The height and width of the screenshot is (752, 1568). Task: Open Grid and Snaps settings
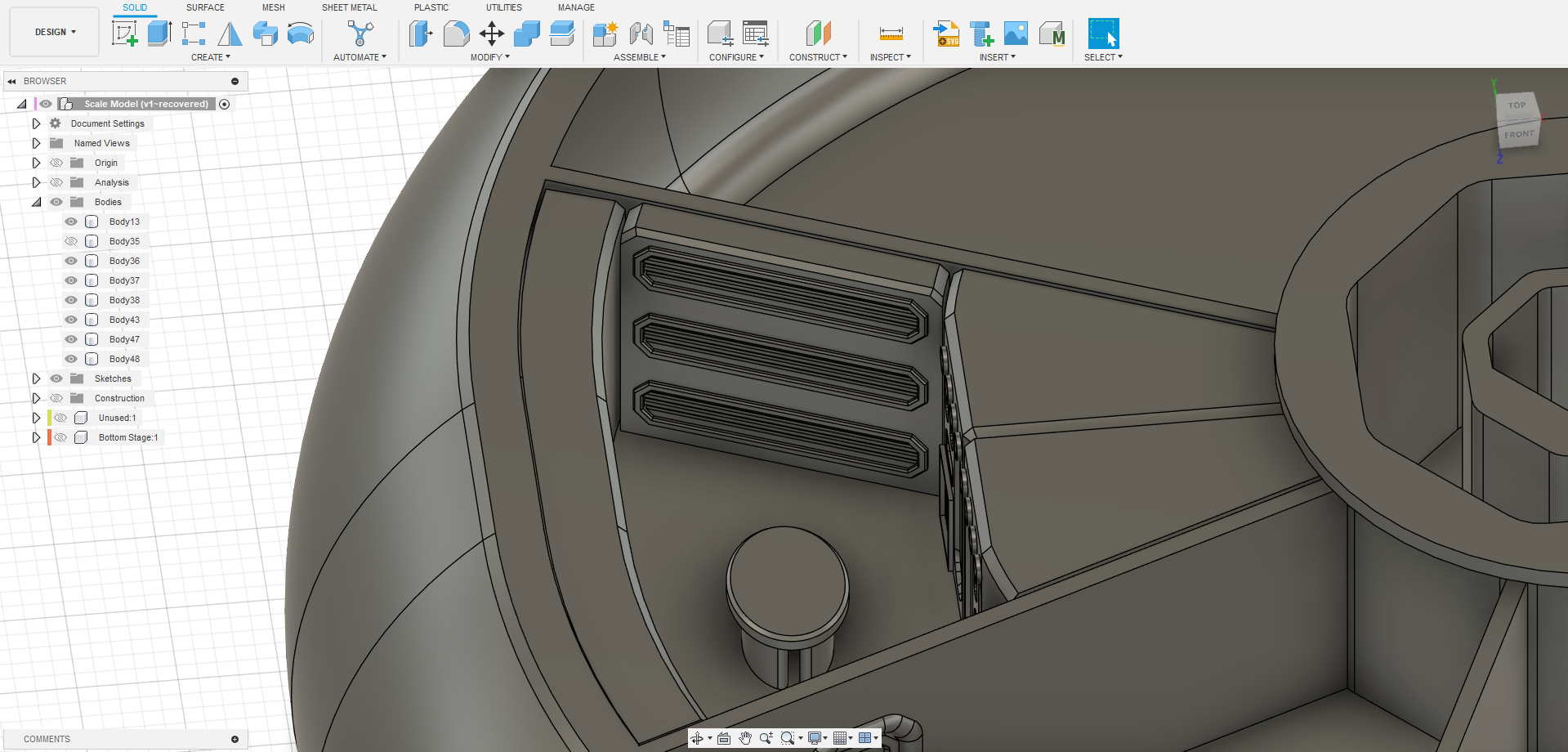point(842,738)
